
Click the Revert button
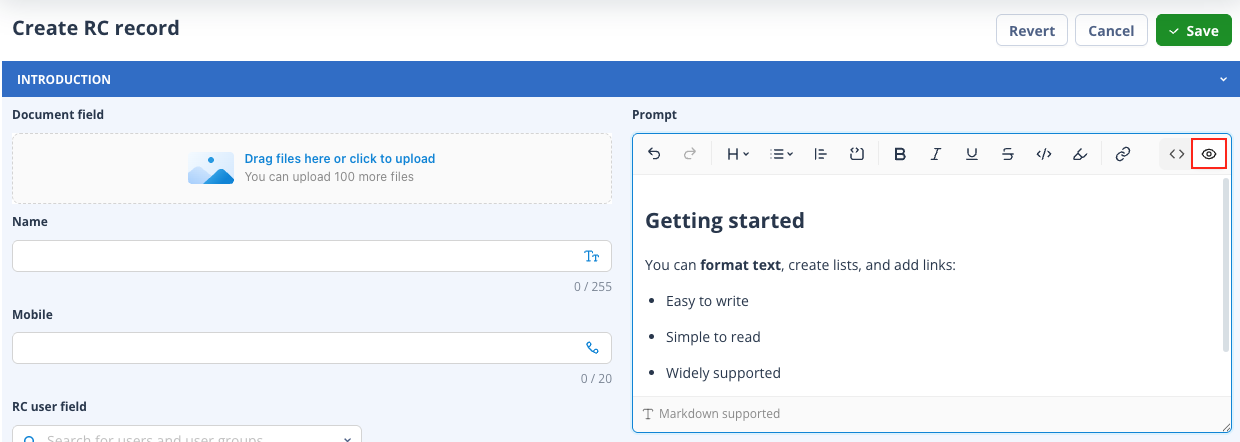tap(1032, 30)
